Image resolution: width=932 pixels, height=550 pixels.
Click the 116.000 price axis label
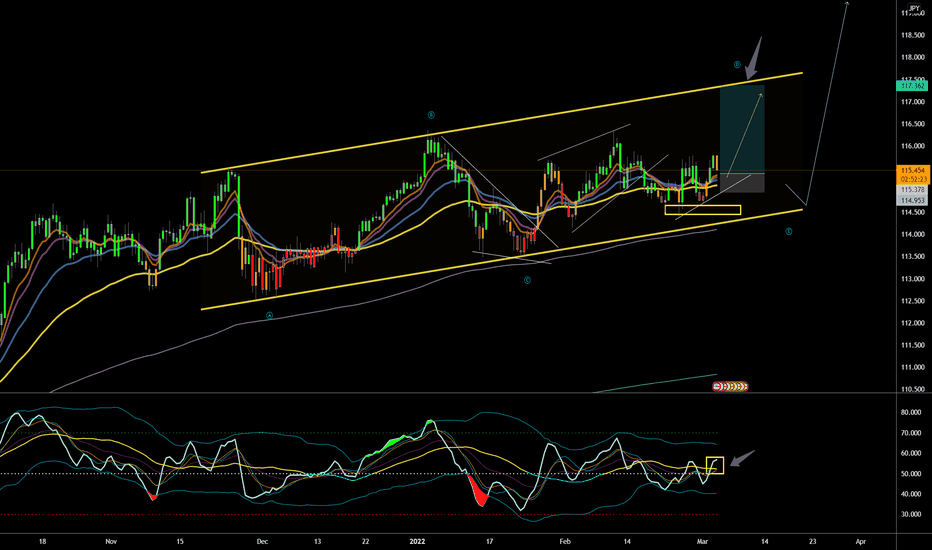(x=912, y=146)
